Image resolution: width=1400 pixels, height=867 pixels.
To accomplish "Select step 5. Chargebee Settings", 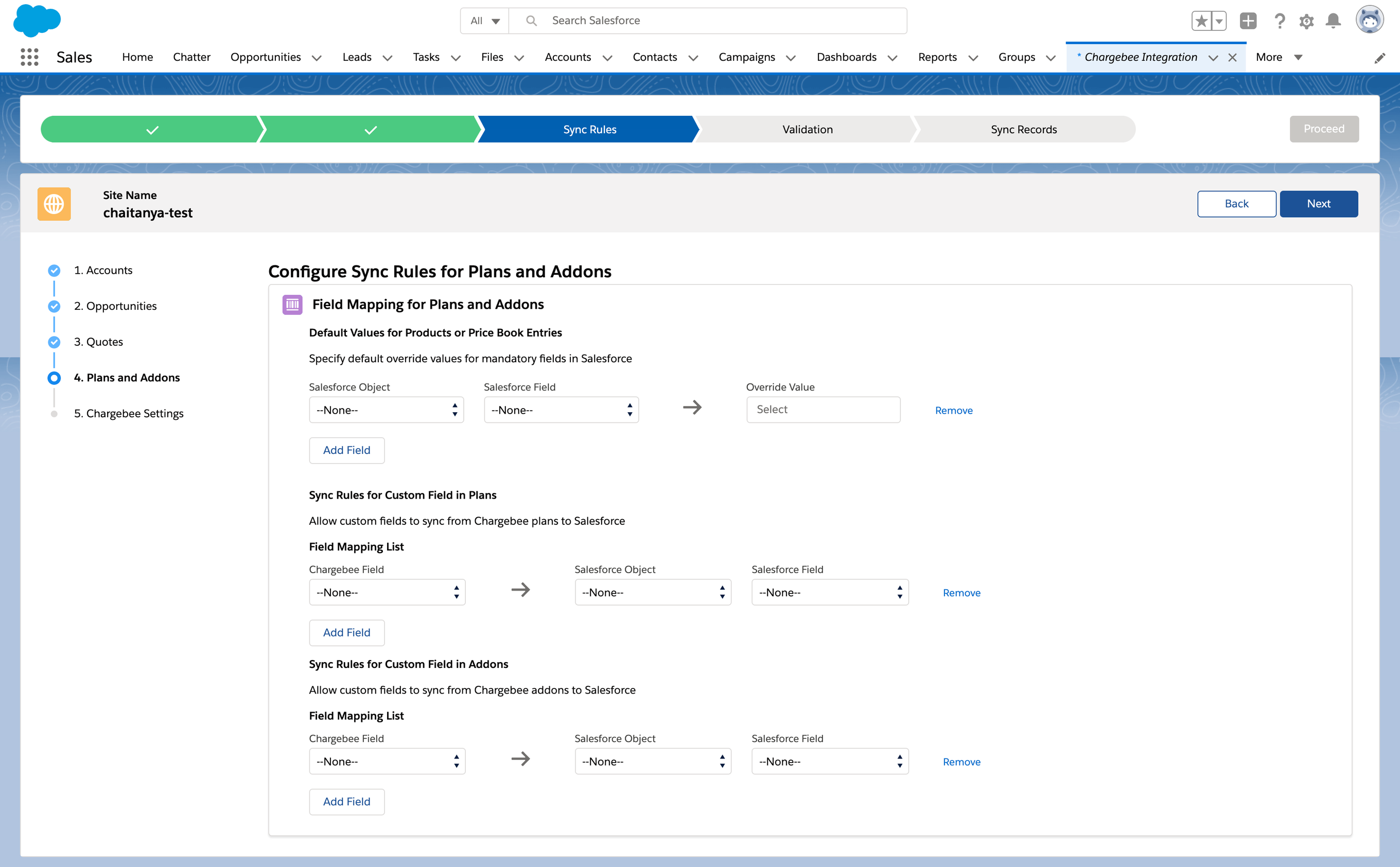I will (x=129, y=413).
